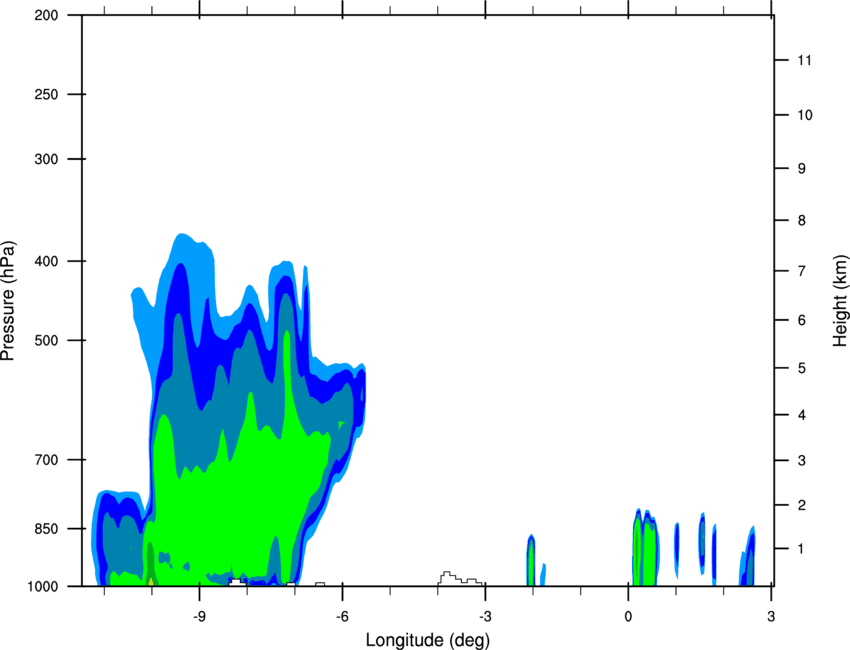Pick the 2 km height tick label
850x650 pixels.
coord(802,505)
